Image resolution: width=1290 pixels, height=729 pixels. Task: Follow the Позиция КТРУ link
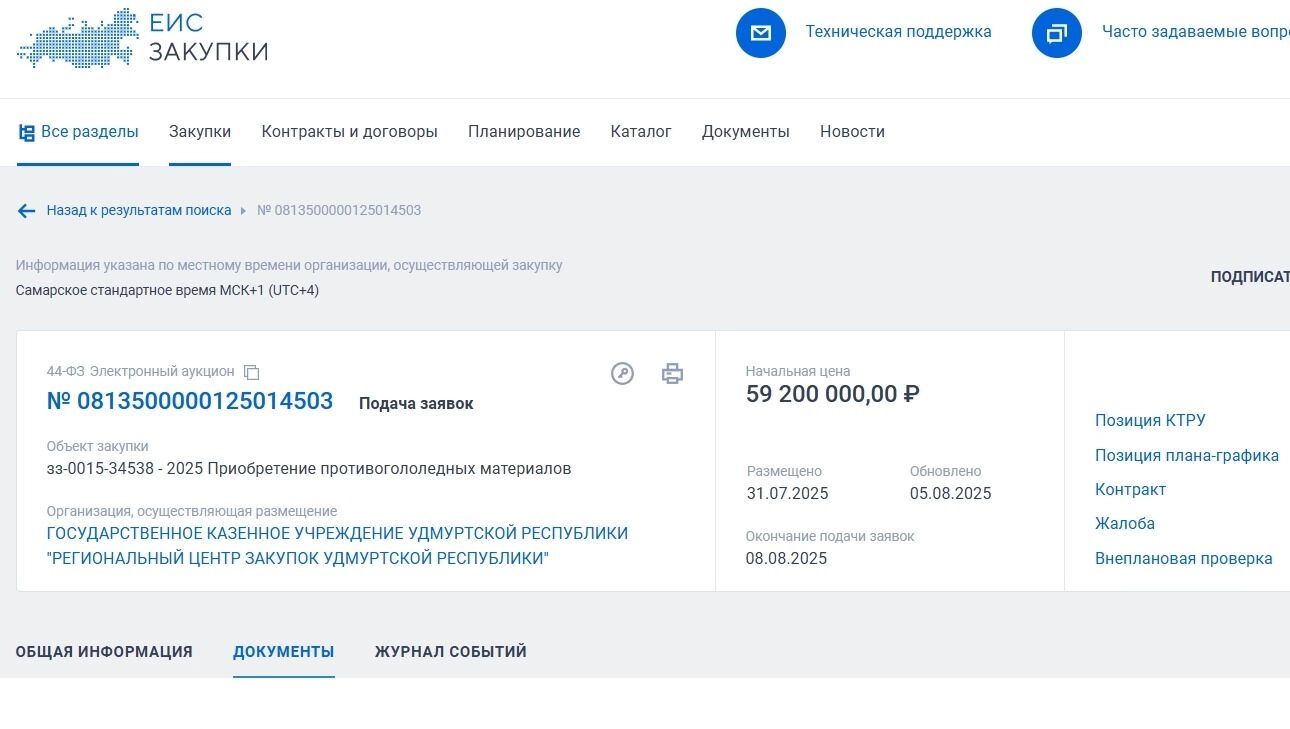pos(1150,421)
